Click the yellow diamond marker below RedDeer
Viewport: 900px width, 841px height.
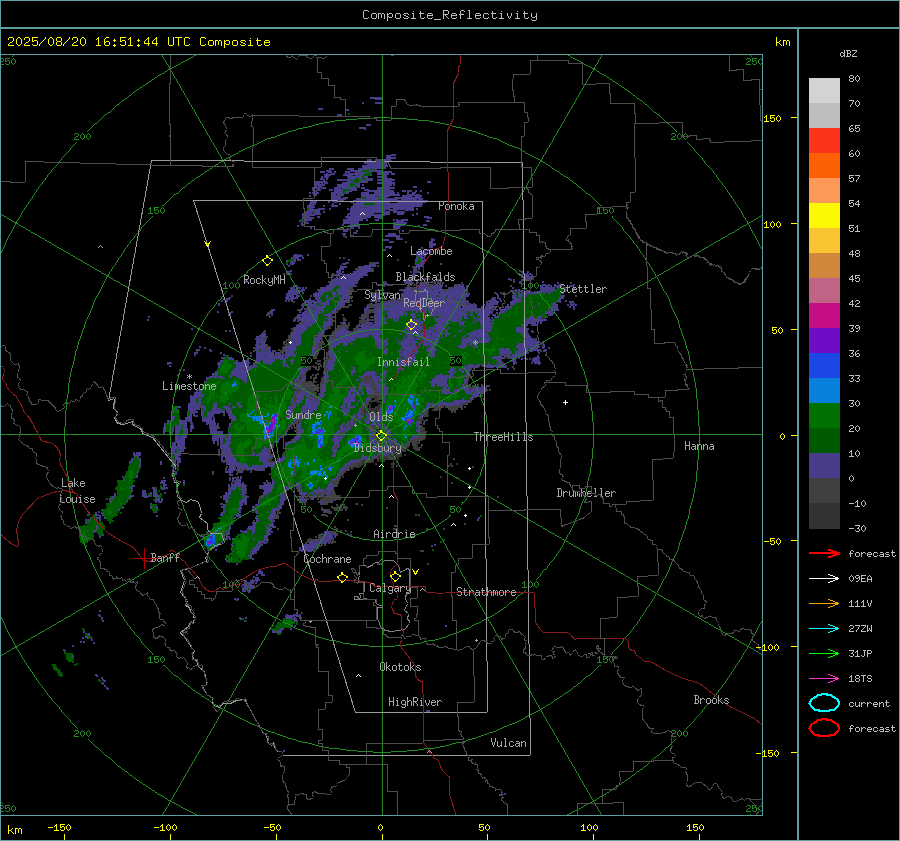coord(411,325)
